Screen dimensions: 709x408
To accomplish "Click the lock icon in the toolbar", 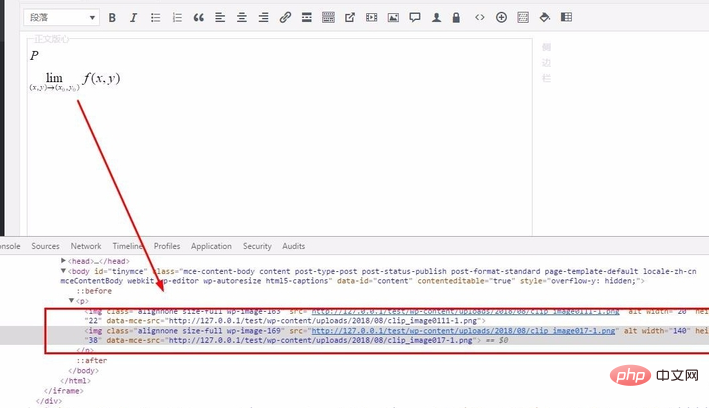I will tap(457, 18).
